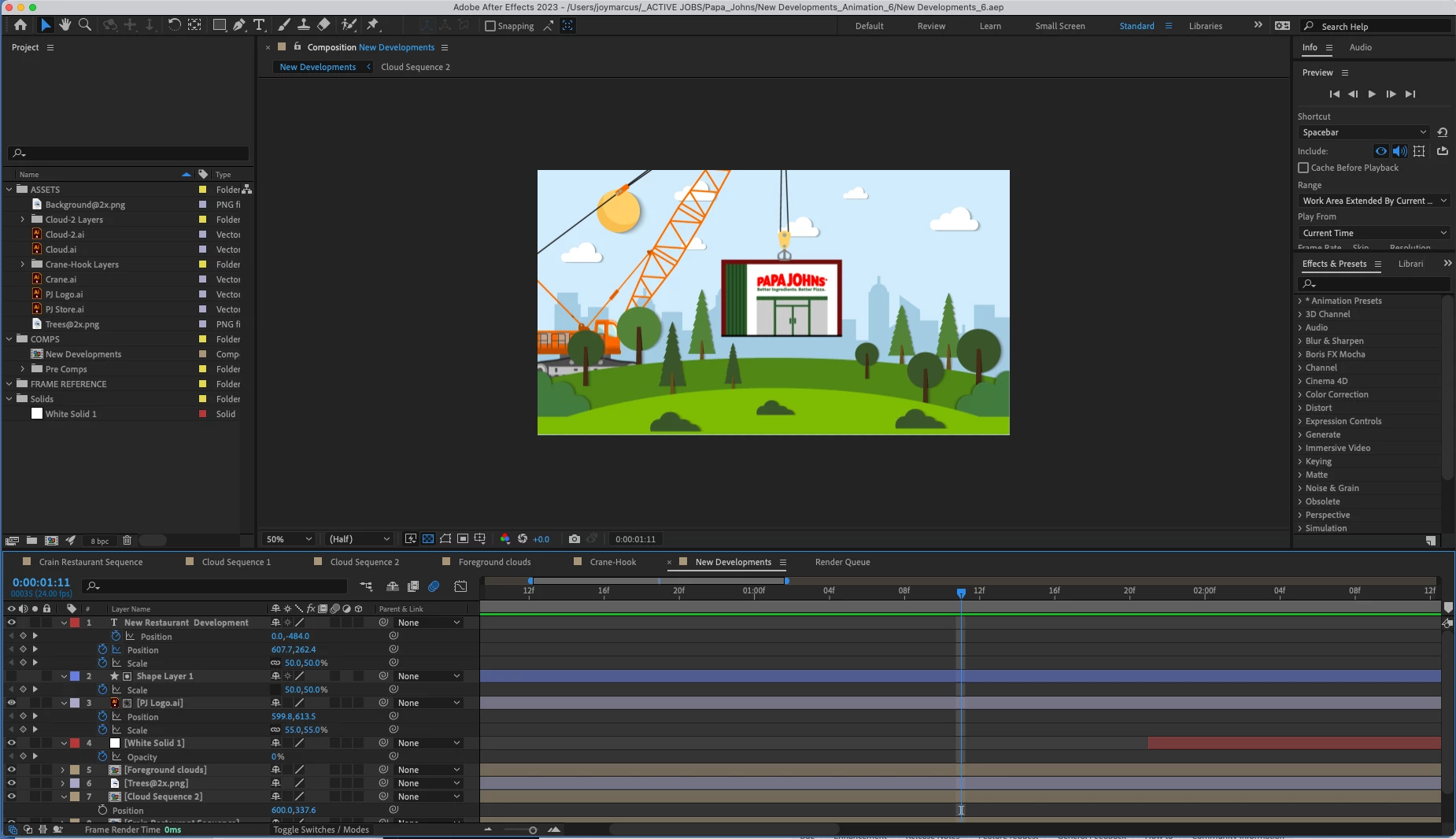Change label color of White Solid 1 layer
This screenshot has height=839, width=1456.
(75, 743)
